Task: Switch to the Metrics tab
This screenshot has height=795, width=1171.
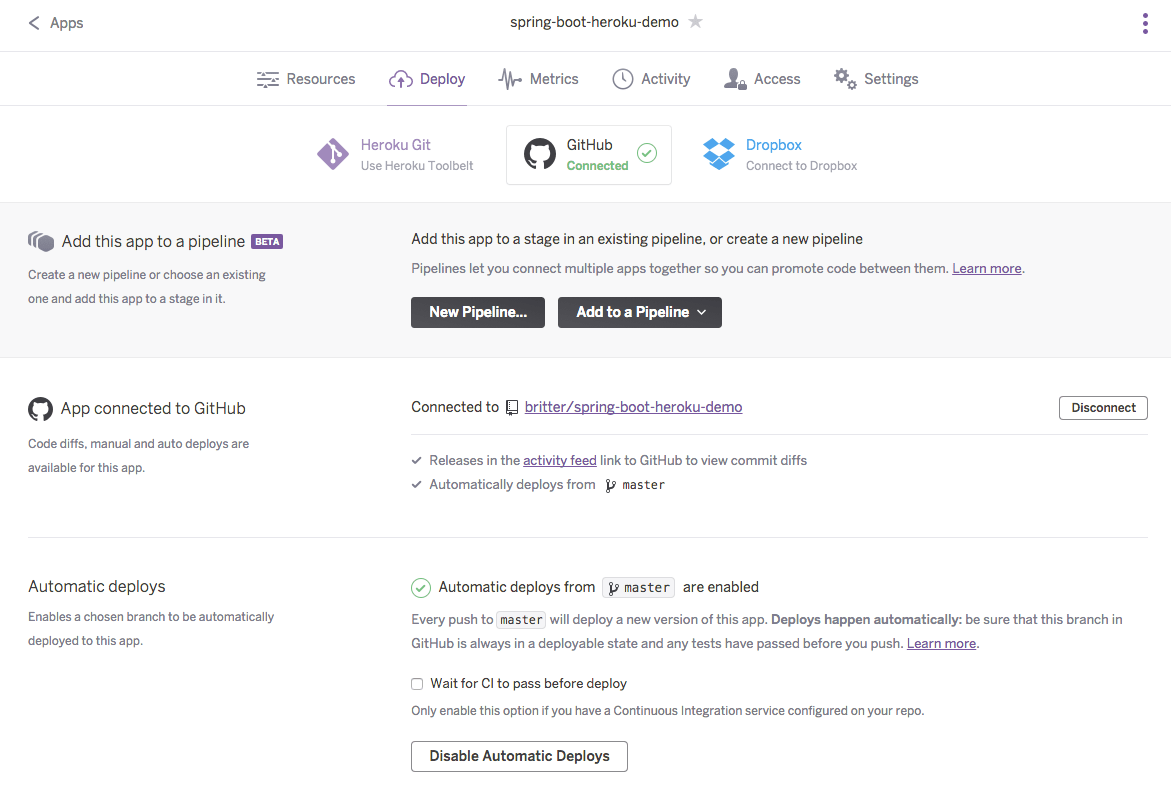Action: [x=539, y=79]
